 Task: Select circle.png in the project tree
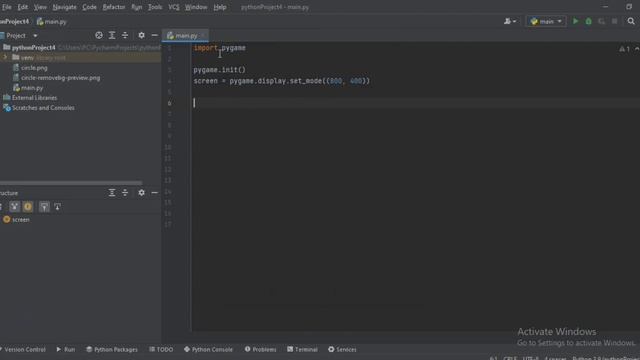34,68
